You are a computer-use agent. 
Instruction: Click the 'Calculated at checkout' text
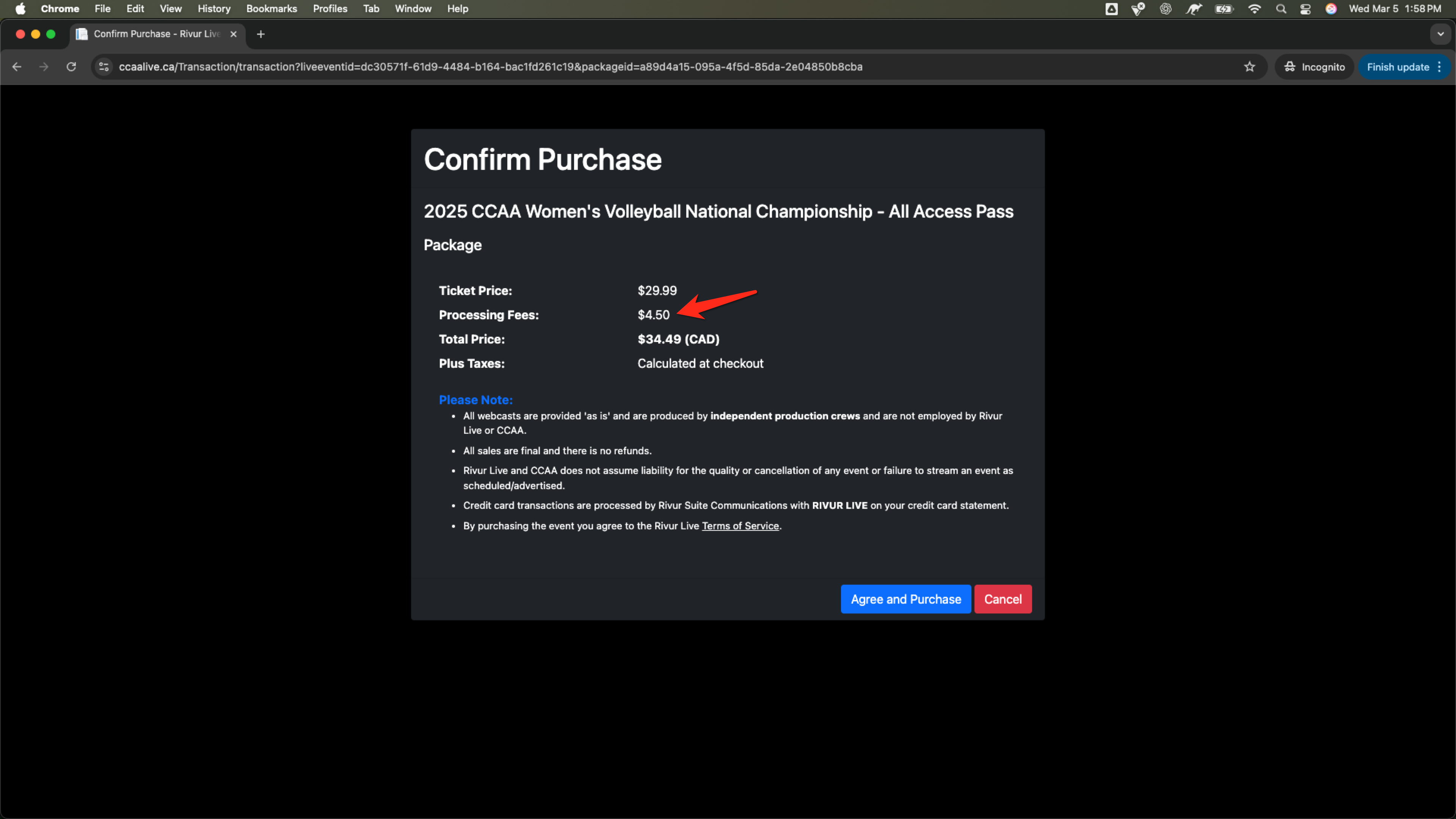coord(700,364)
